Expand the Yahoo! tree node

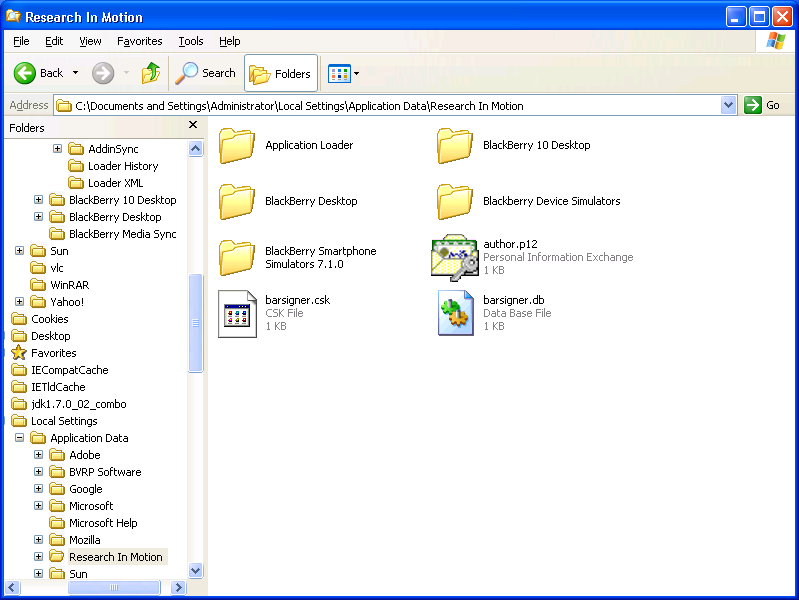tap(19, 302)
